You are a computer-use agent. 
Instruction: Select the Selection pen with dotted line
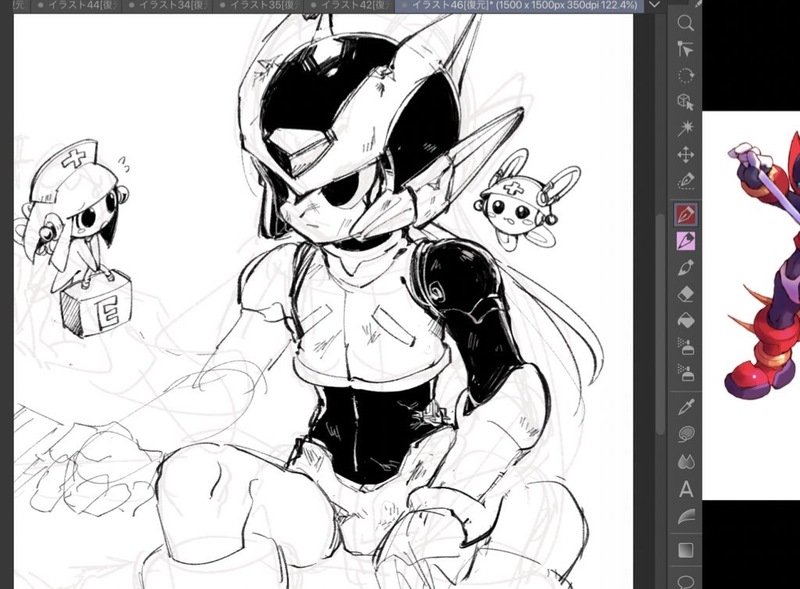coord(686,181)
